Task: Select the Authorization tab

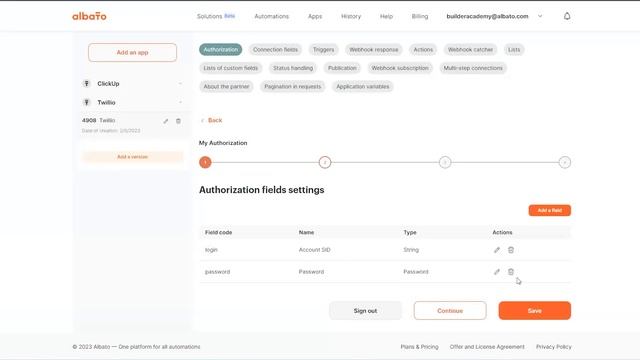Action: pos(220,50)
